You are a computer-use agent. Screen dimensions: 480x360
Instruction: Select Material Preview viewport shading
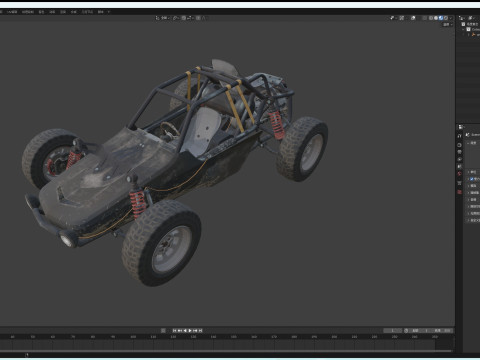click(x=441, y=18)
